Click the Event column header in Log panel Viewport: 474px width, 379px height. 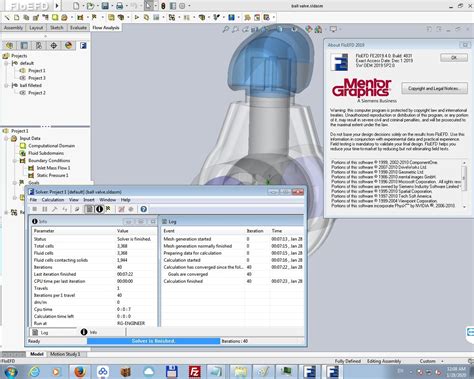204,231
